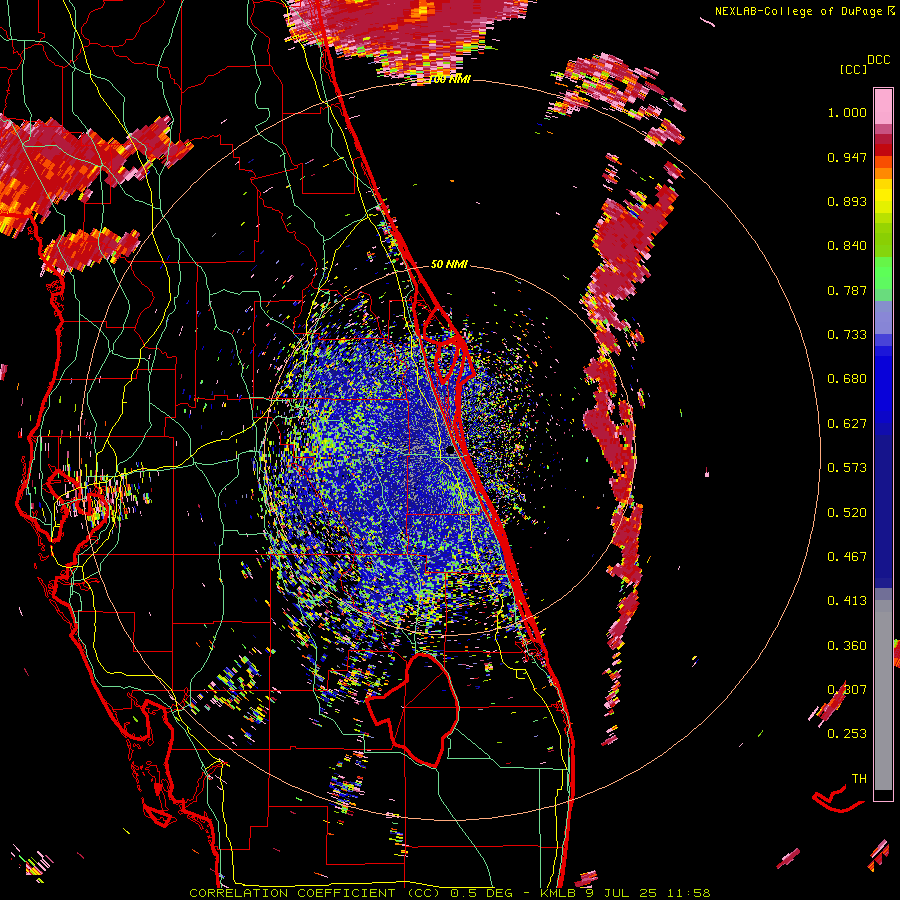This screenshot has height=900, width=900.
Task: Click the 0.413 legend value
Action: click(x=847, y=601)
